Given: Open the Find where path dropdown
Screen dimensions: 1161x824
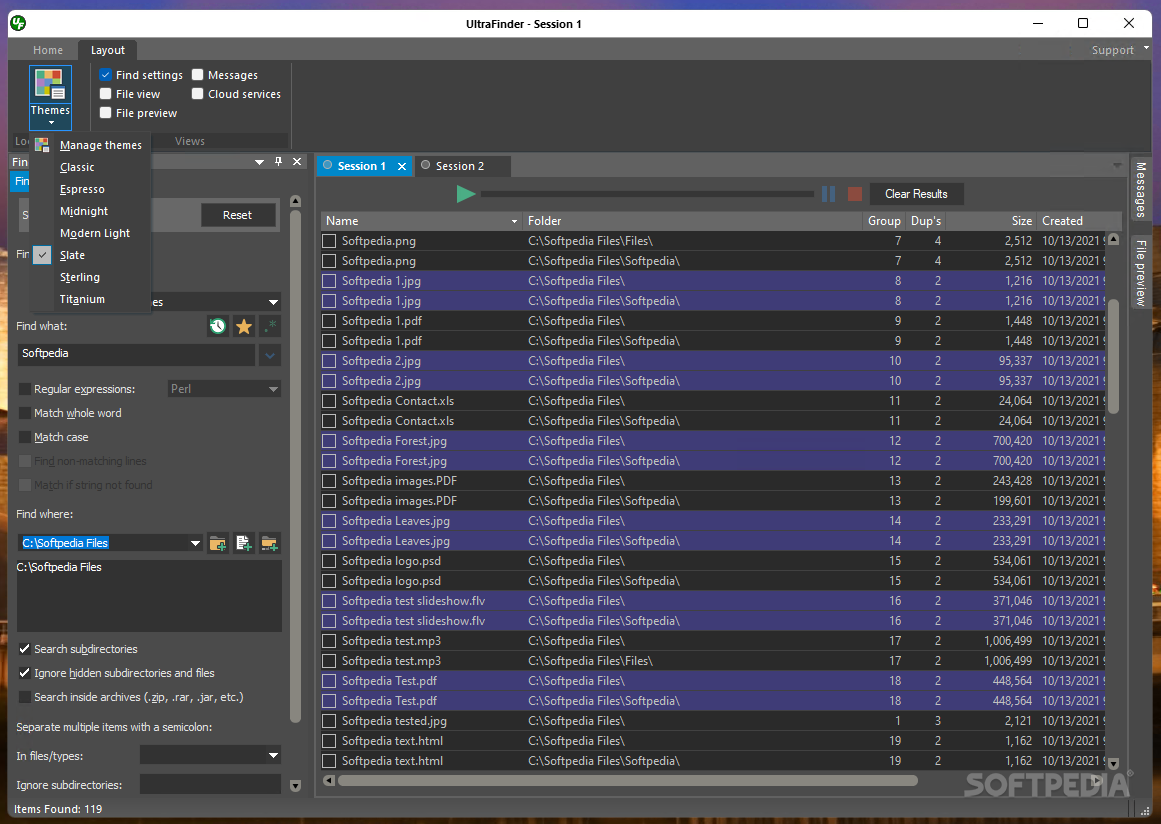Looking at the screenshot, I should tap(195, 543).
